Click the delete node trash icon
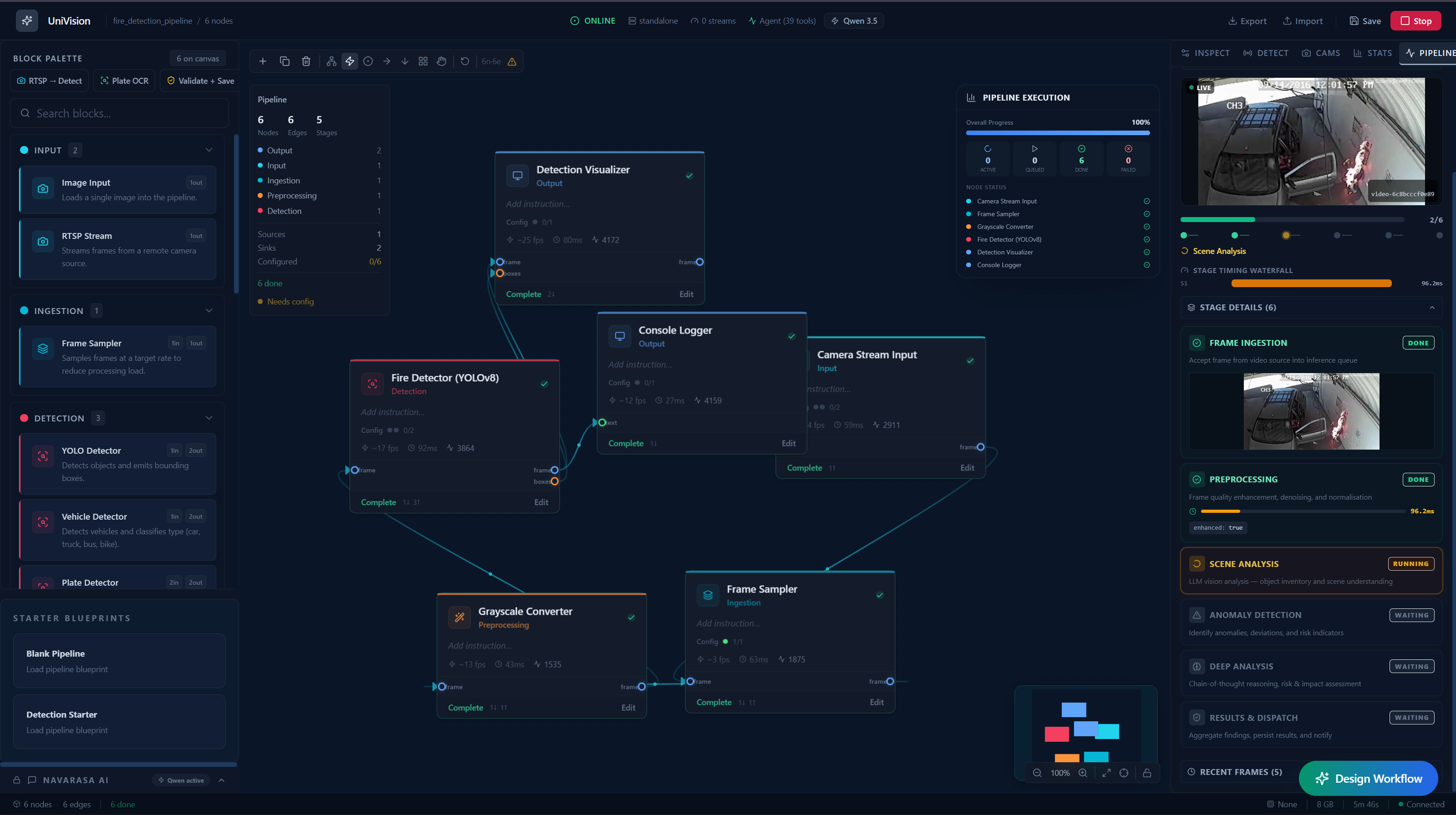This screenshot has width=1456, height=815. [x=306, y=61]
